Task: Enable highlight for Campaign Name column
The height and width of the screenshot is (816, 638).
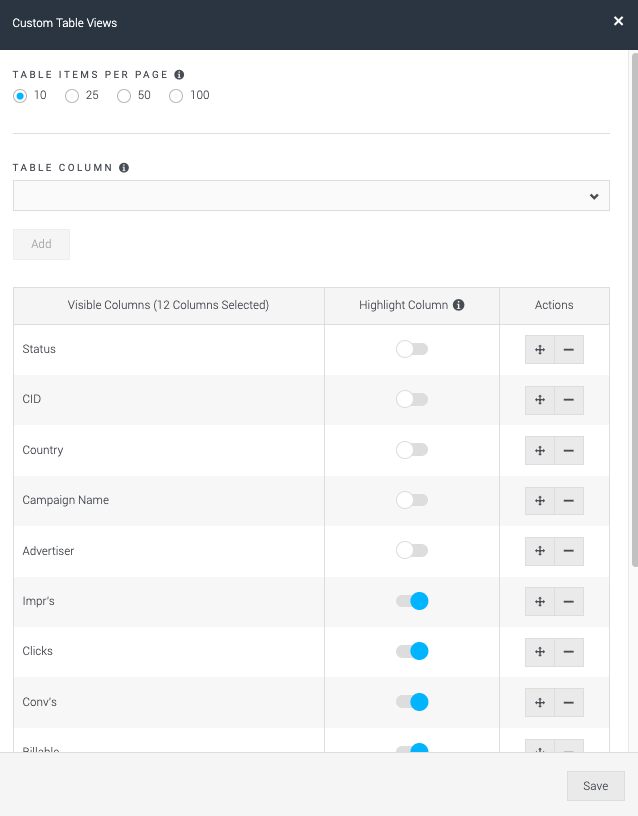Action: click(412, 500)
